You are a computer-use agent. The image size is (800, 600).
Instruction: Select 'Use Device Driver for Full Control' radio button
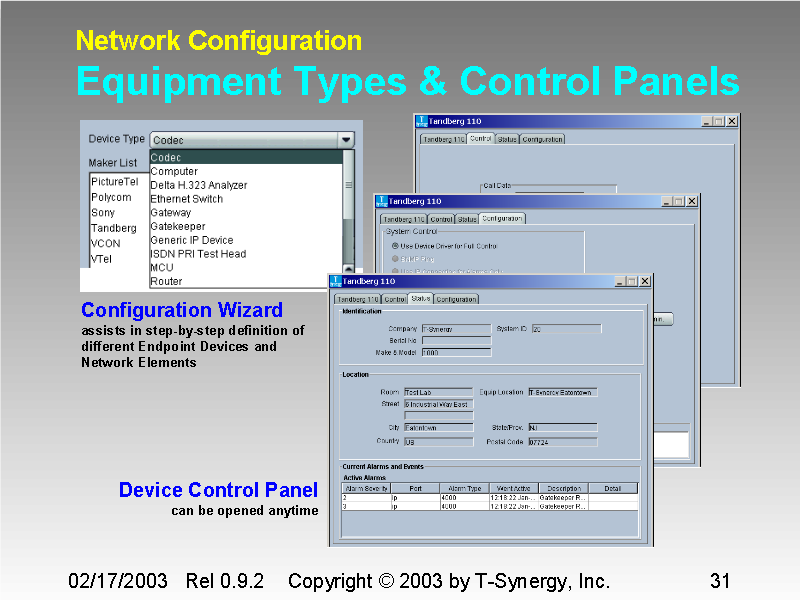(x=395, y=245)
